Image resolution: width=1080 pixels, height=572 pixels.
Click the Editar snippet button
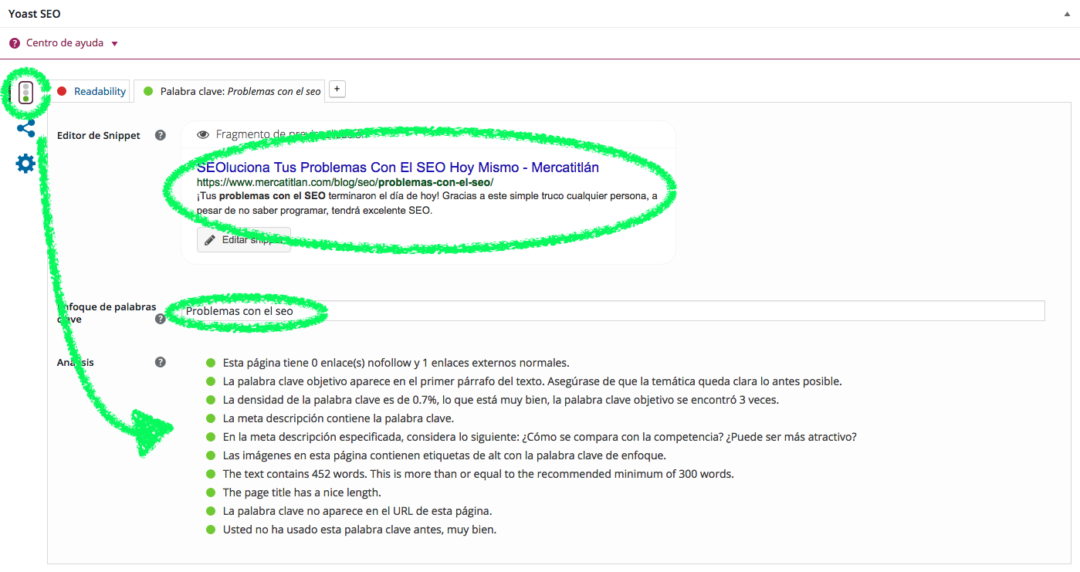[244, 240]
